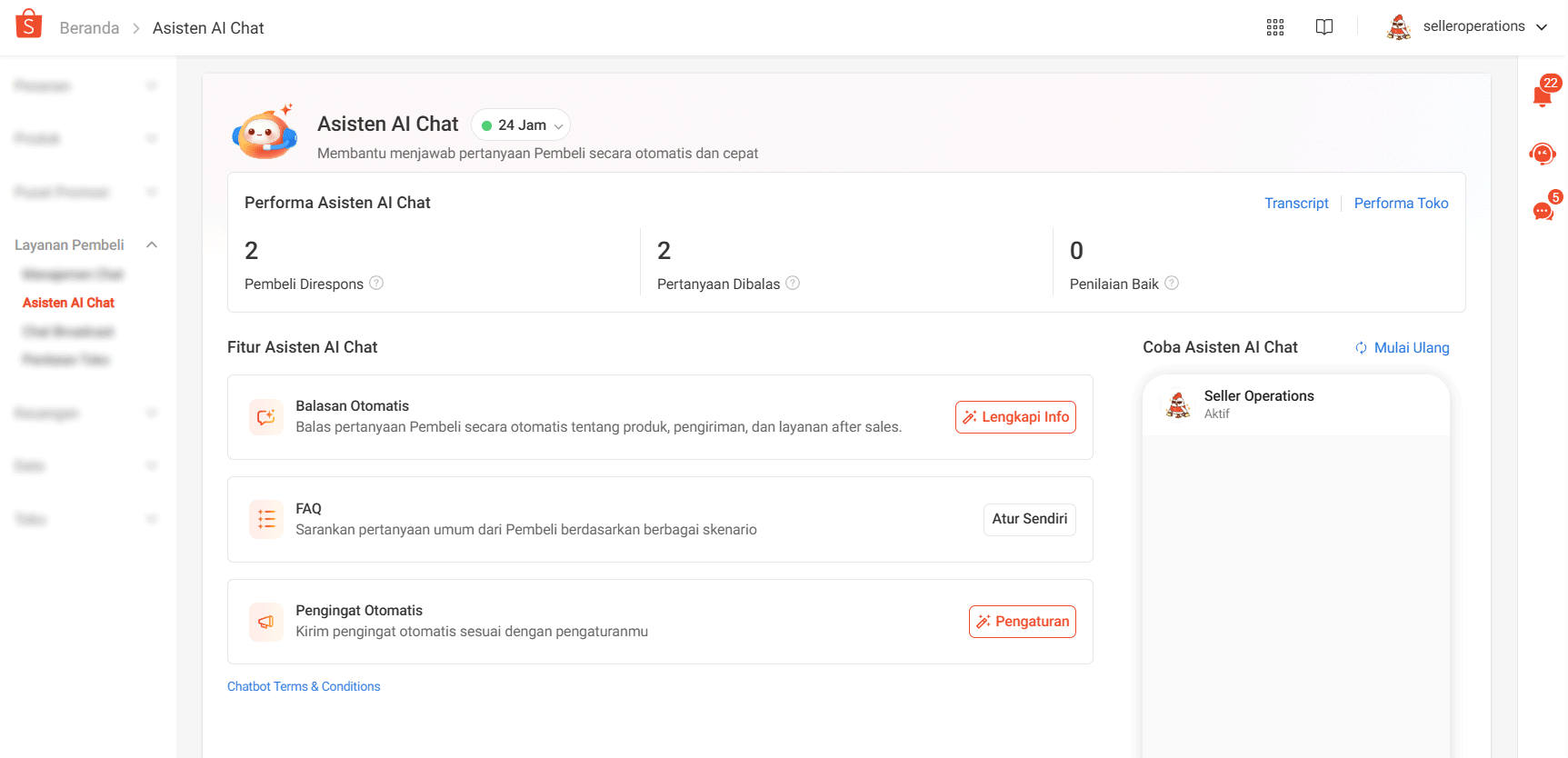1568x758 pixels.
Task: Click the Pengingat Otomatis megaphone icon
Action: 266,622
